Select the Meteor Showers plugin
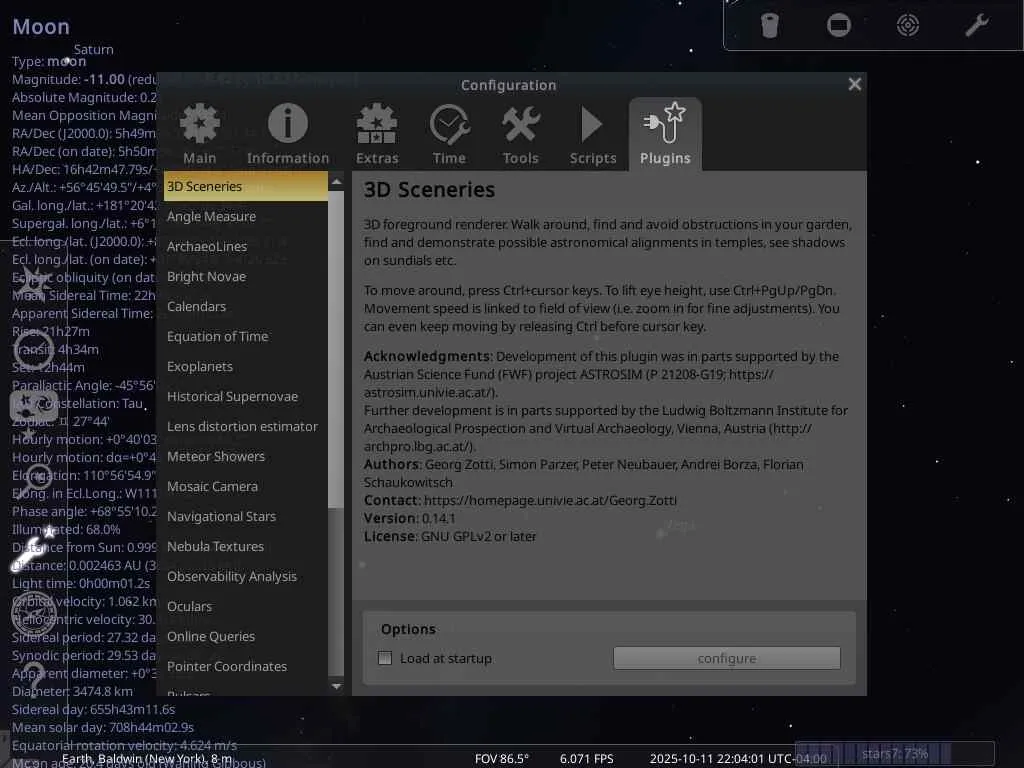Screen dimensions: 1024x768 click(246, 457)
